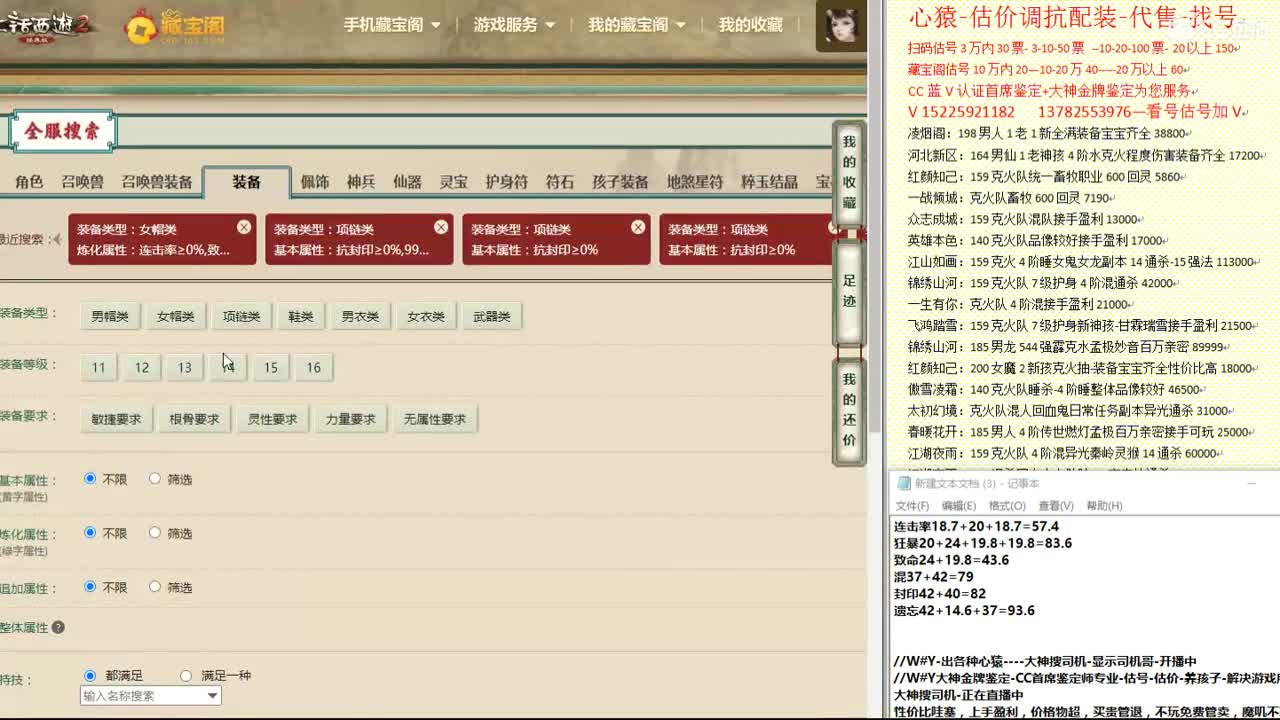1280x720 pixels.
Task: Switch to the 召唤兽 tab
Action: [x=82, y=182]
